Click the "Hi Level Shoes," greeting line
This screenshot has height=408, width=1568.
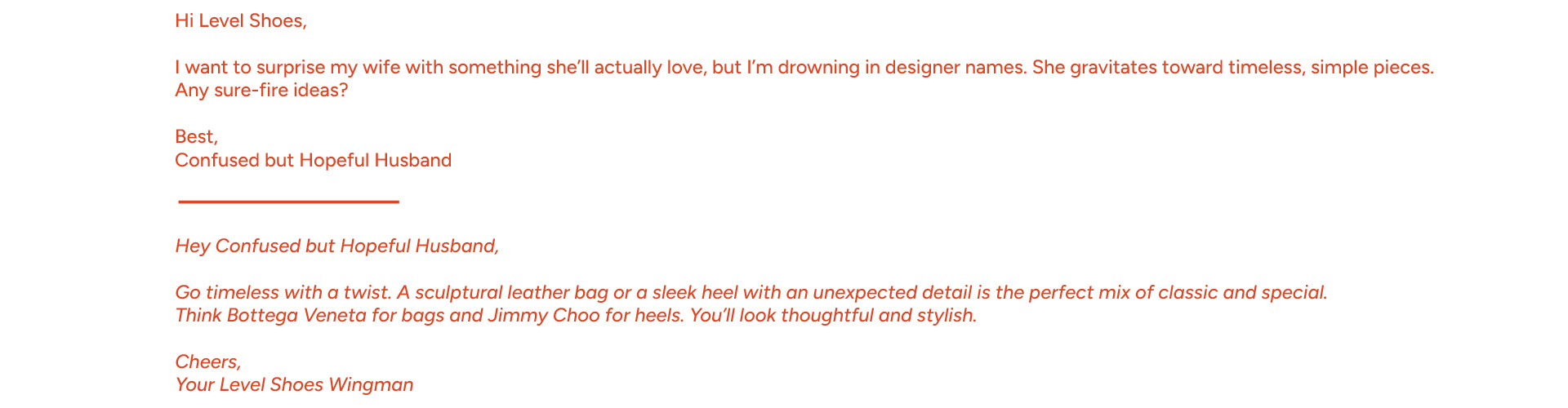coord(240,21)
